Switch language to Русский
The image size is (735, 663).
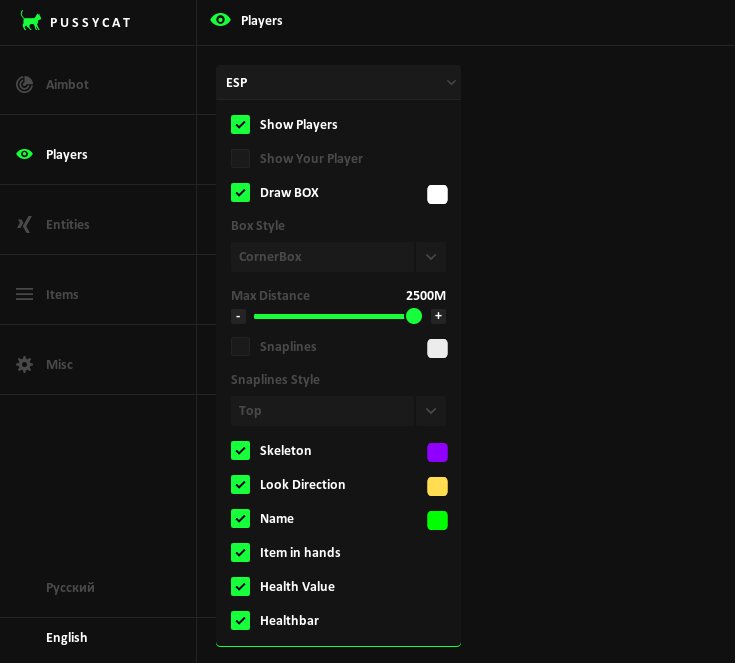70,588
